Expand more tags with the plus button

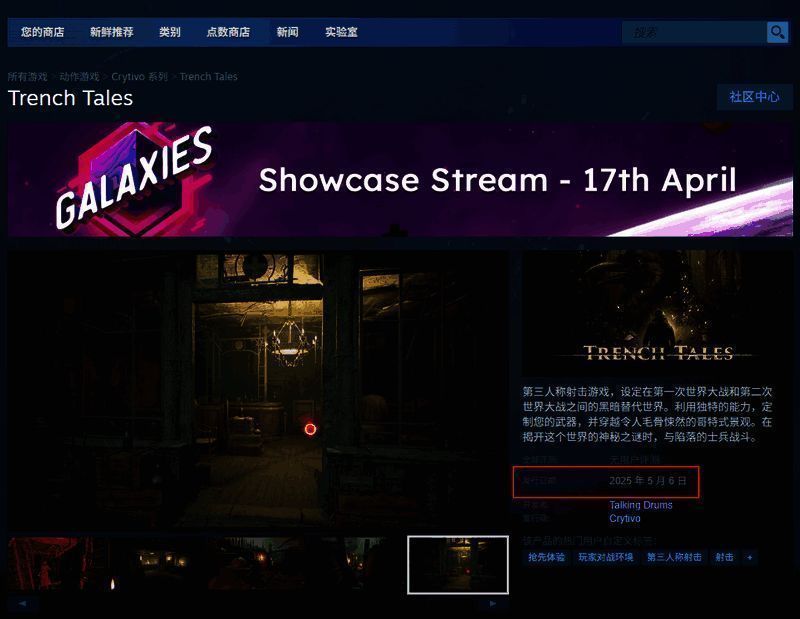pyautogui.click(x=749, y=557)
